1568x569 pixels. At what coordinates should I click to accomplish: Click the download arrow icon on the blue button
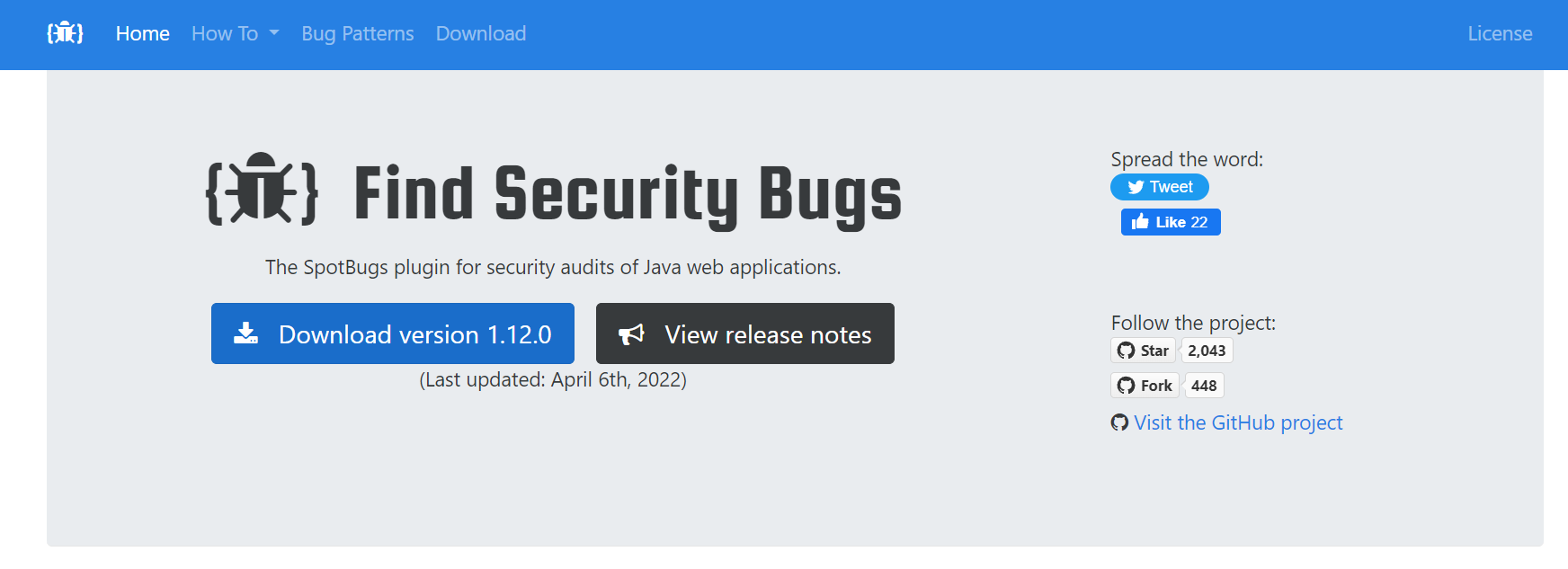pos(246,334)
